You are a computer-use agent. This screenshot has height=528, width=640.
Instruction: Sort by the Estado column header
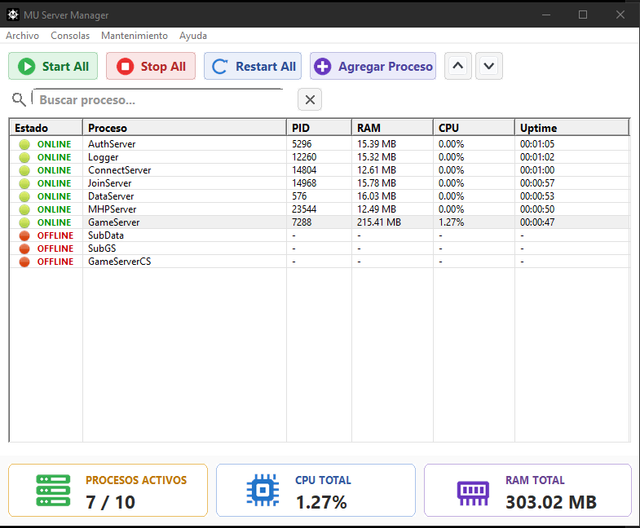click(46, 128)
